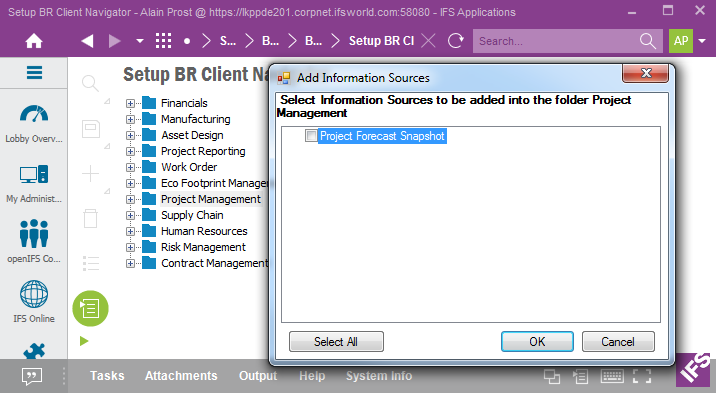The image size is (716, 393).
Task: Confirm with the OK button
Action: click(537, 341)
